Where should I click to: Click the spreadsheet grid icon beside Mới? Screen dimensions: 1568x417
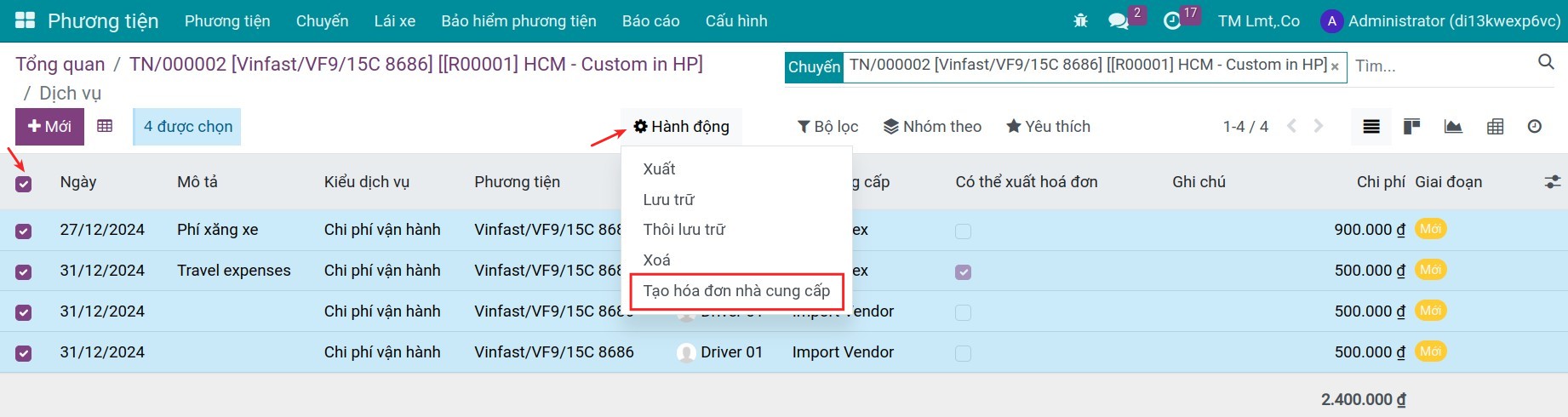pyautogui.click(x=105, y=126)
